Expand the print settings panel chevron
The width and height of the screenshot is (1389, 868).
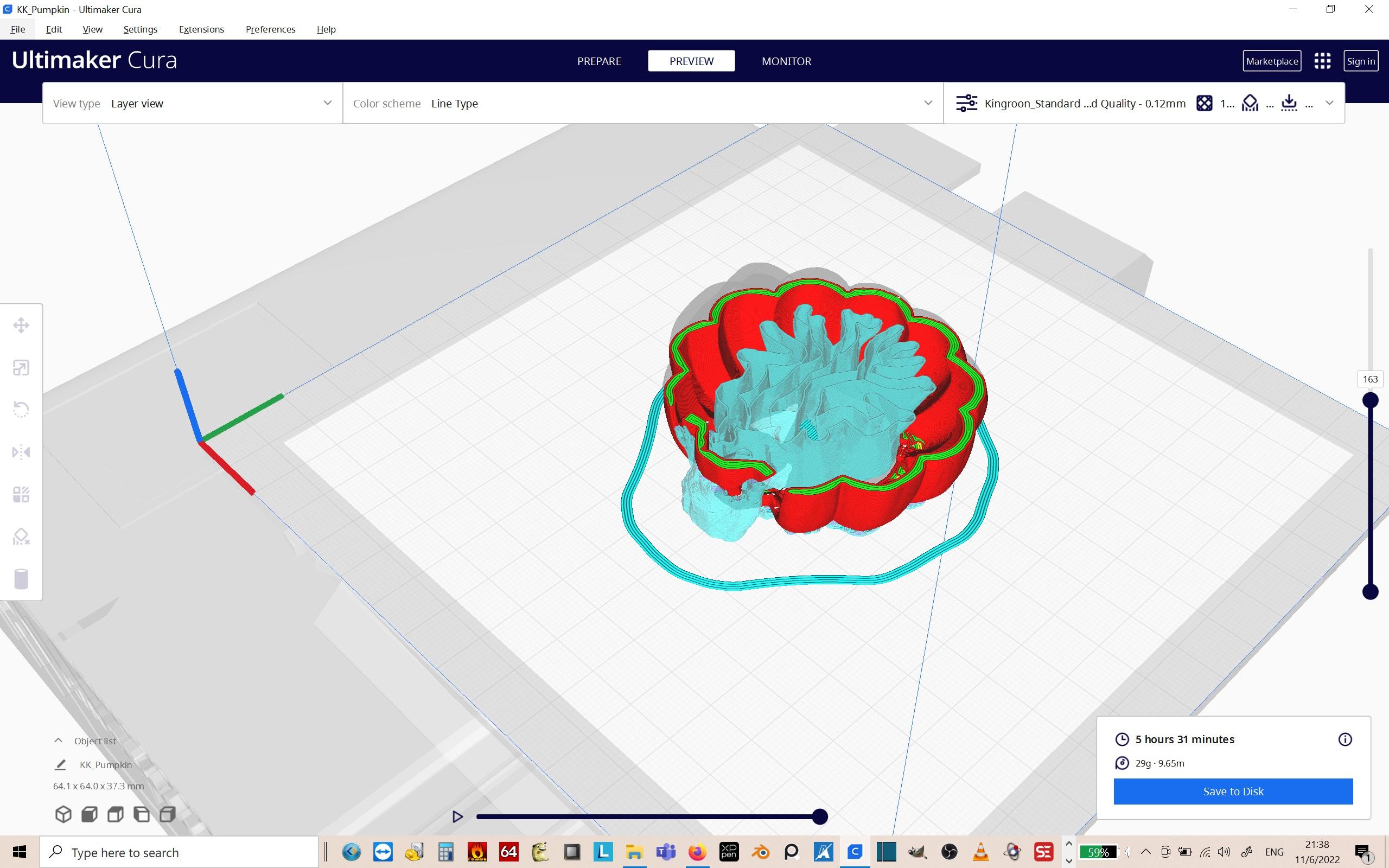pos(1329,103)
